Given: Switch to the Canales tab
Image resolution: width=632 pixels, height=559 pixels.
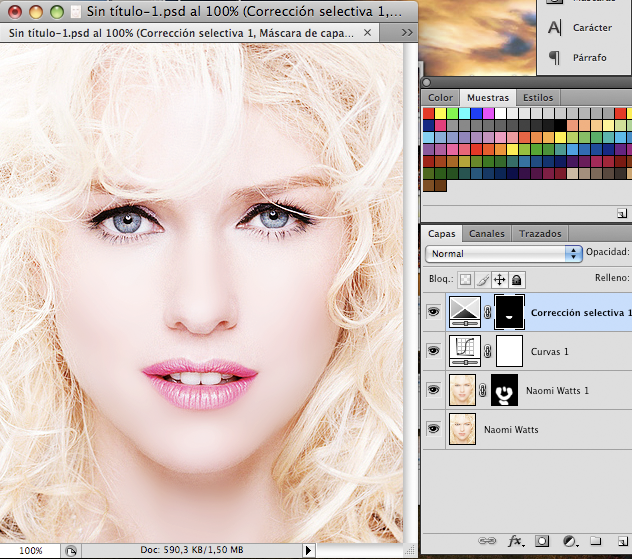Looking at the screenshot, I should (x=487, y=234).
